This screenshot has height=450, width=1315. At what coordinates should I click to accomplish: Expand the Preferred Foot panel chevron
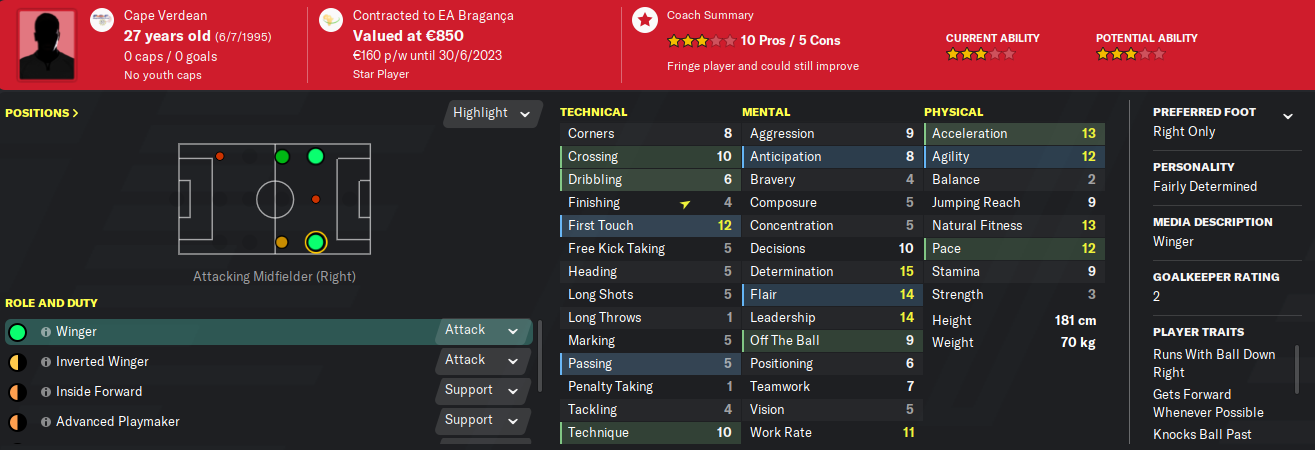[x=1288, y=116]
